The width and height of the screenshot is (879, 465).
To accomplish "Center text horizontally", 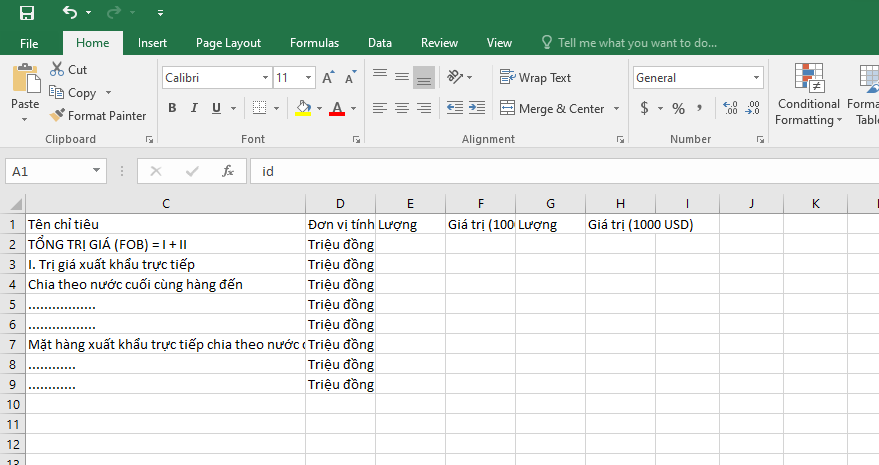I will pos(402,108).
